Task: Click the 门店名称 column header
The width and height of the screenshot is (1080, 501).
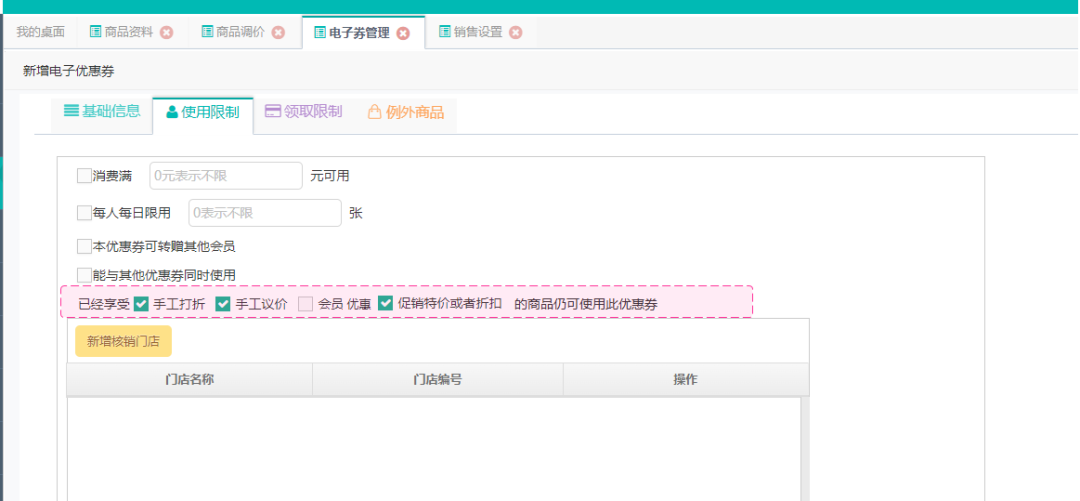Action: point(190,380)
